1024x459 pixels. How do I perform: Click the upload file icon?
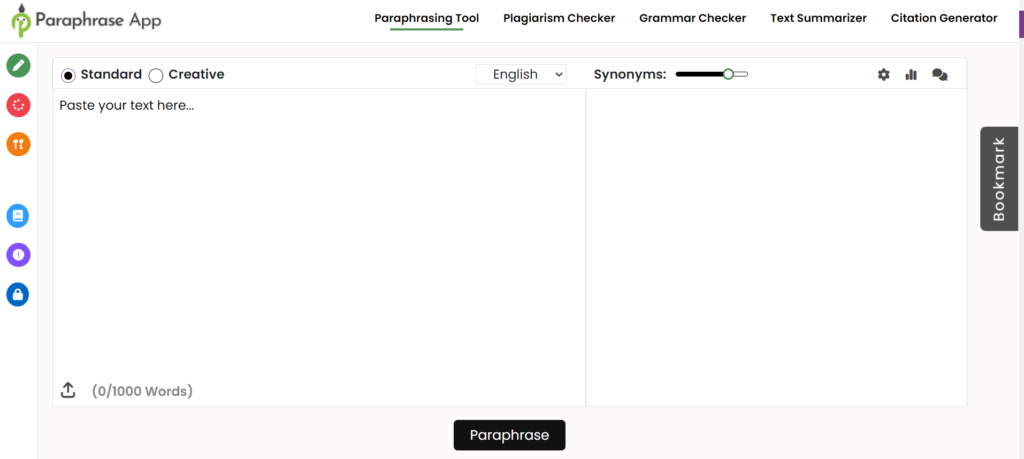68,390
